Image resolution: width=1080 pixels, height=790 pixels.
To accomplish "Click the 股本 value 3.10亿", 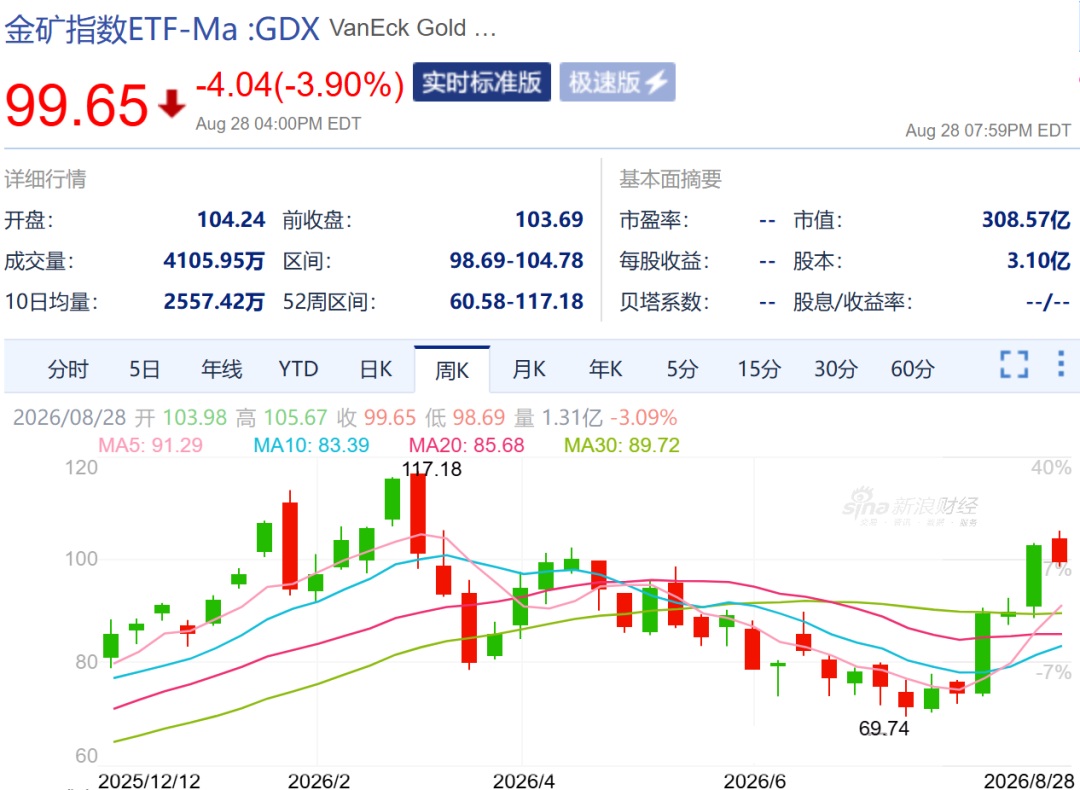I will coord(1039,260).
